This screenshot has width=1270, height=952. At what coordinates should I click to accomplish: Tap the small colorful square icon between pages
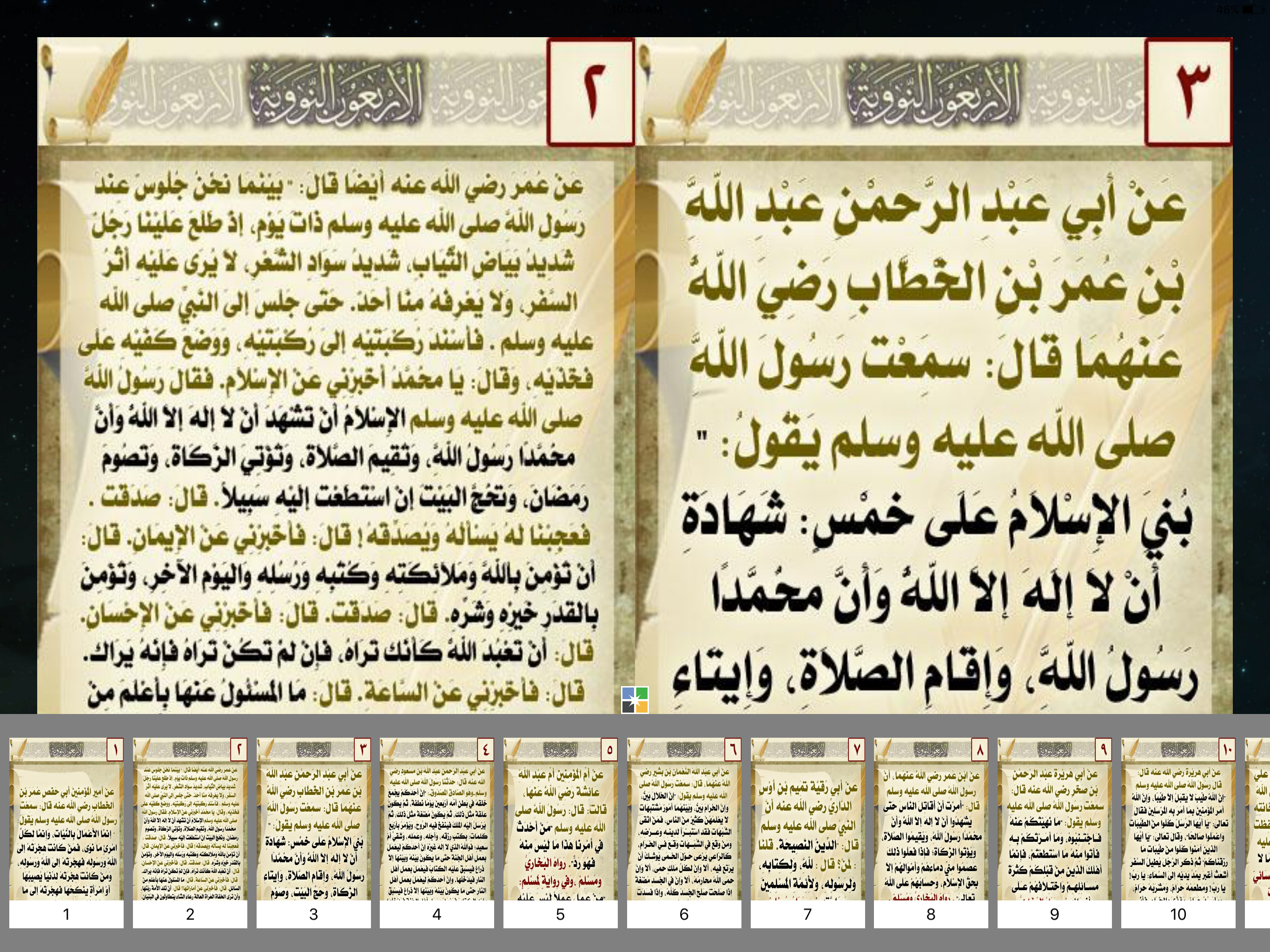pos(635,700)
